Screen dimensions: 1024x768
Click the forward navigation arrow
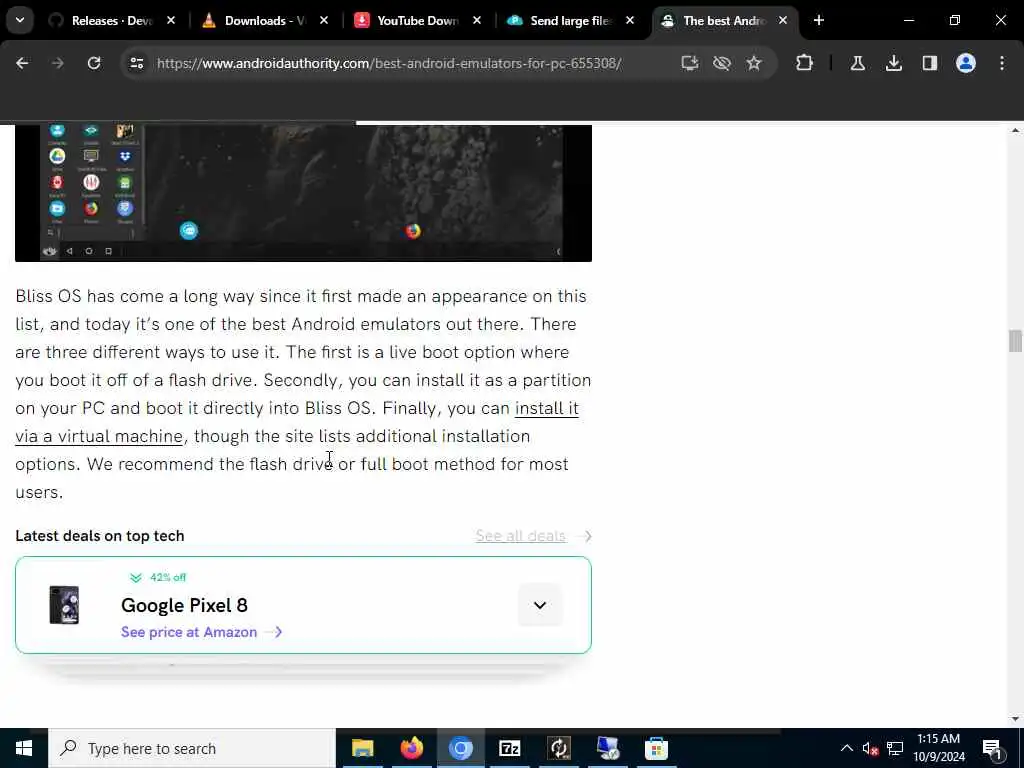tap(57, 63)
